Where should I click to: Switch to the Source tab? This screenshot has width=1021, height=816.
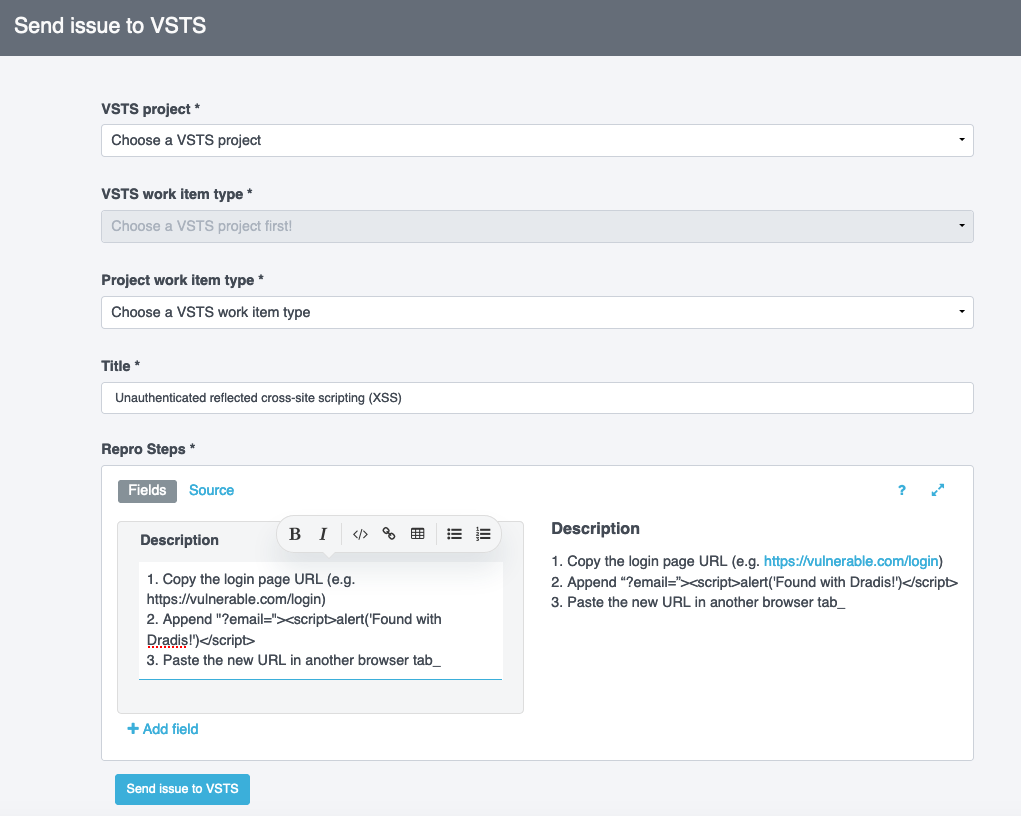[212, 490]
